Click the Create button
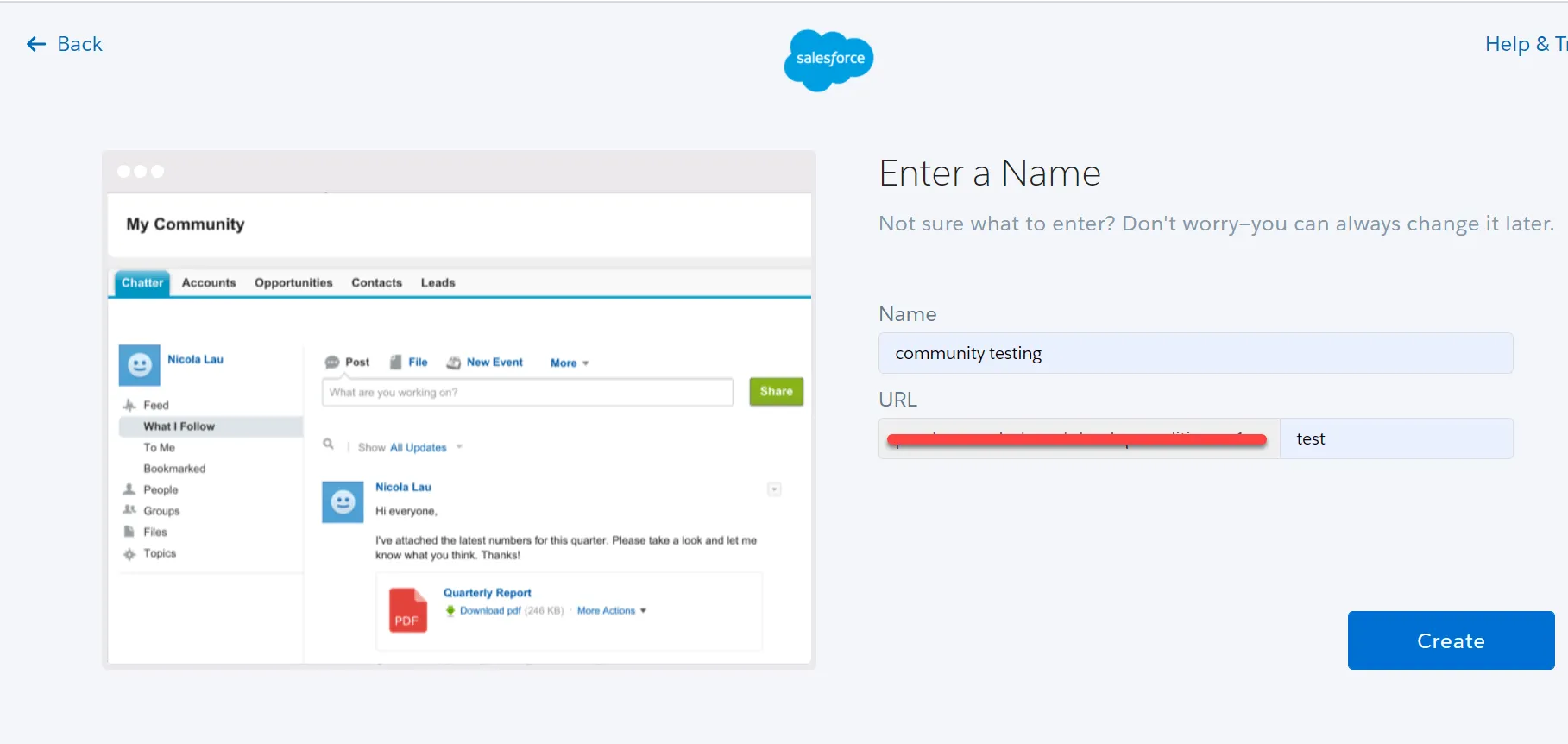The height and width of the screenshot is (744, 1568). [1451, 640]
